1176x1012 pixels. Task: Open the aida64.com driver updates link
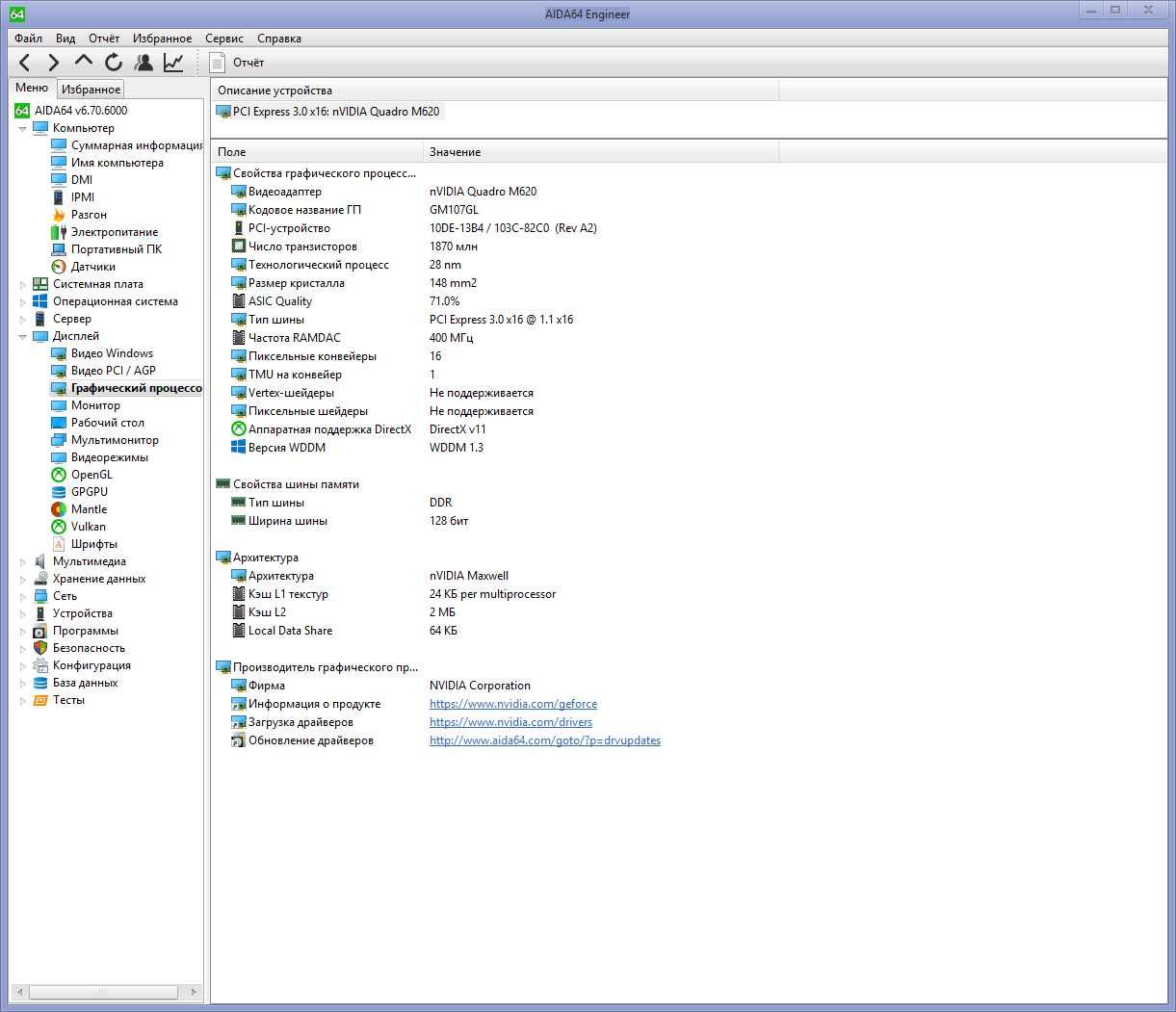[x=545, y=740]
